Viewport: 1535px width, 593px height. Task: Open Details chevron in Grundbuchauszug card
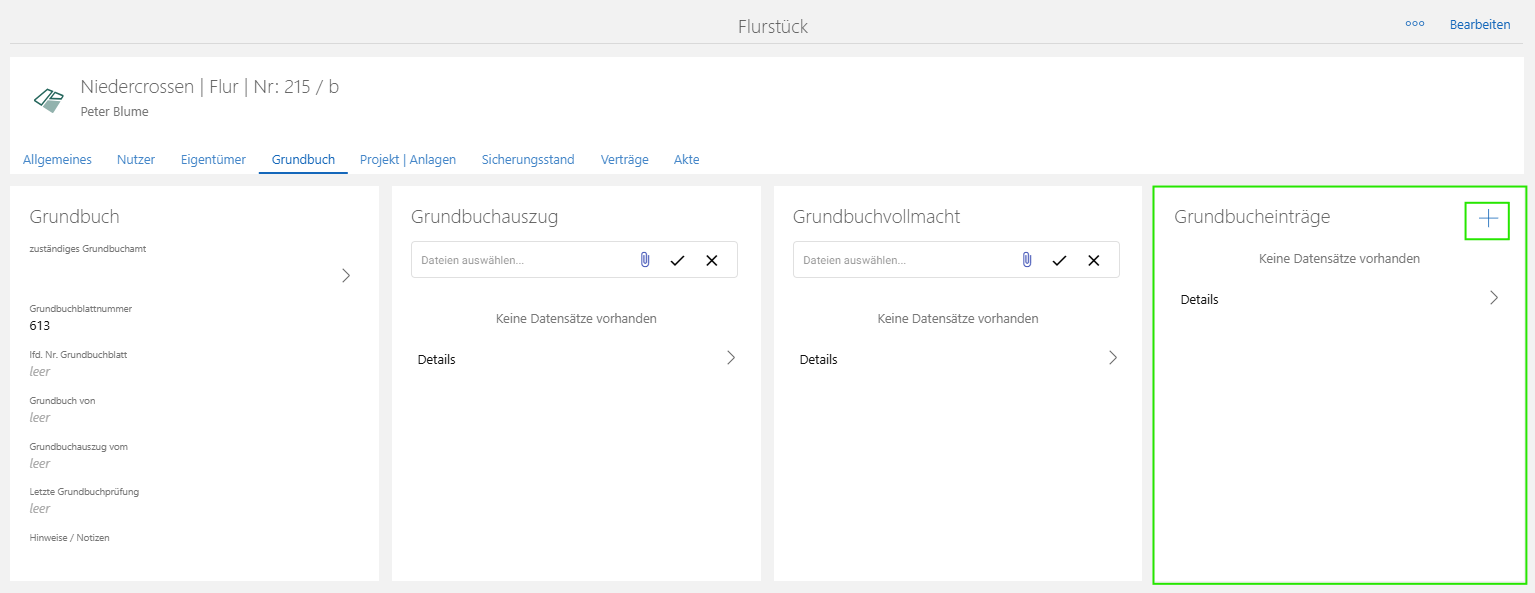tap(731, 358)
